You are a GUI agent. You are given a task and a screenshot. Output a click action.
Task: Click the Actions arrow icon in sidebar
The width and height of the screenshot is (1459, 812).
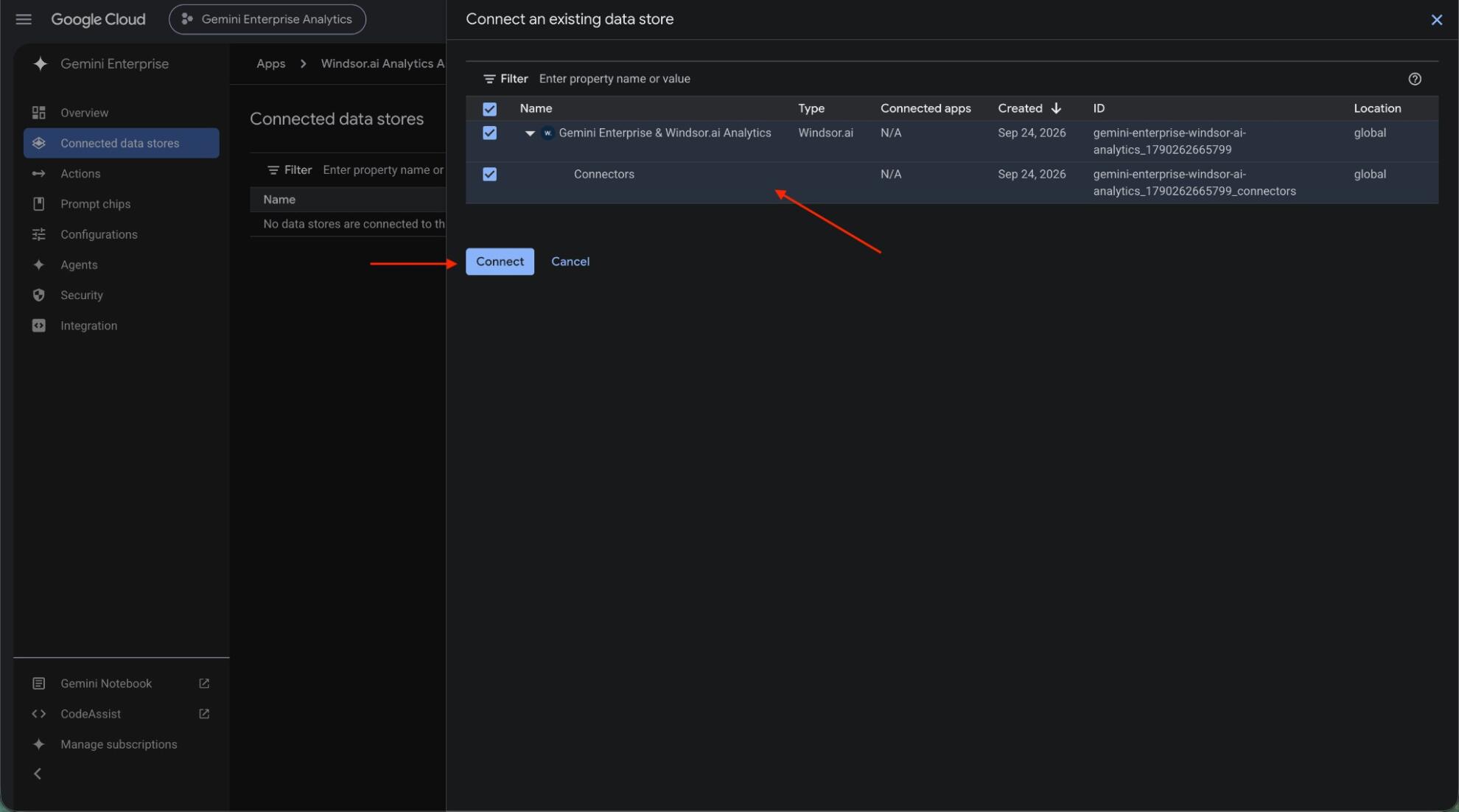point(39,174)
